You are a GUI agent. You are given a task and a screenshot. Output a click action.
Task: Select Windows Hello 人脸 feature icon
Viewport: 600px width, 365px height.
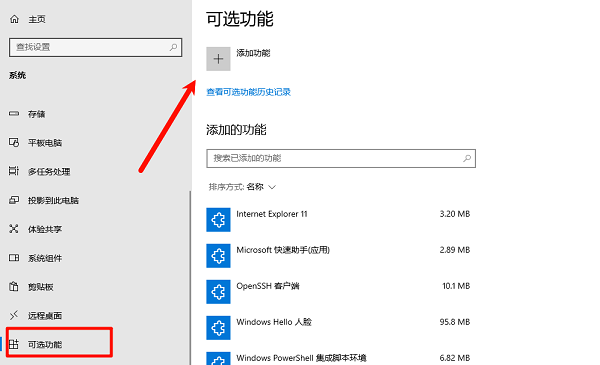click(218, 328)
